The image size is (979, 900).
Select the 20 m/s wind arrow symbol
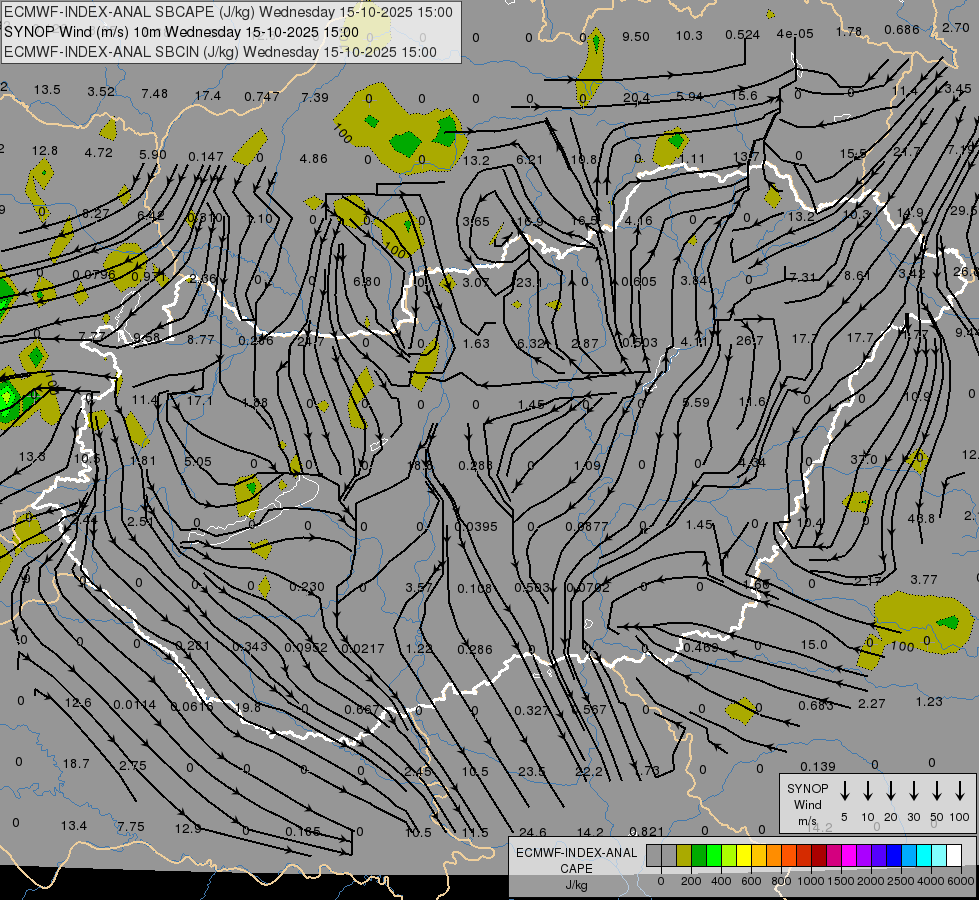890,791
